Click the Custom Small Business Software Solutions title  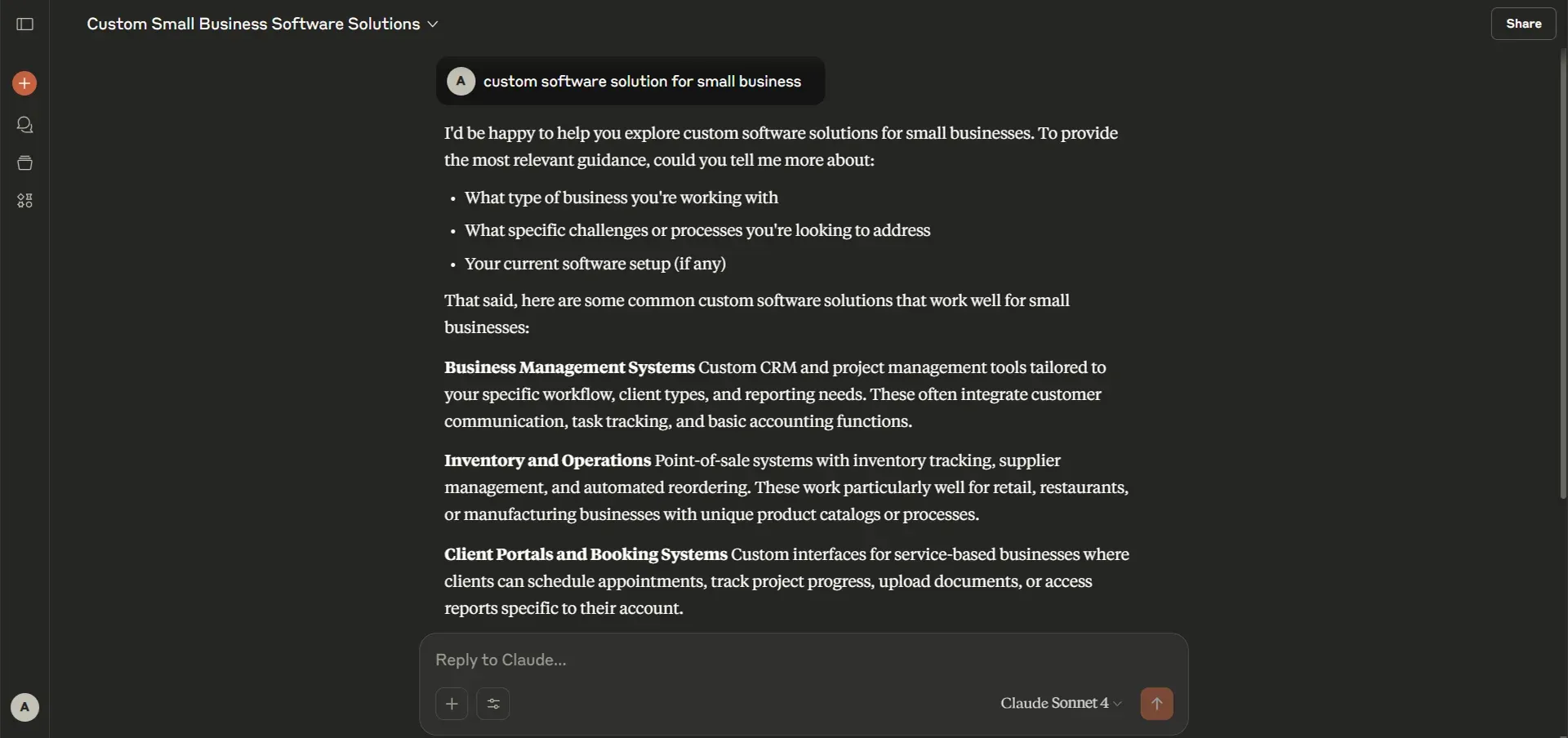[x=253, y=24]
